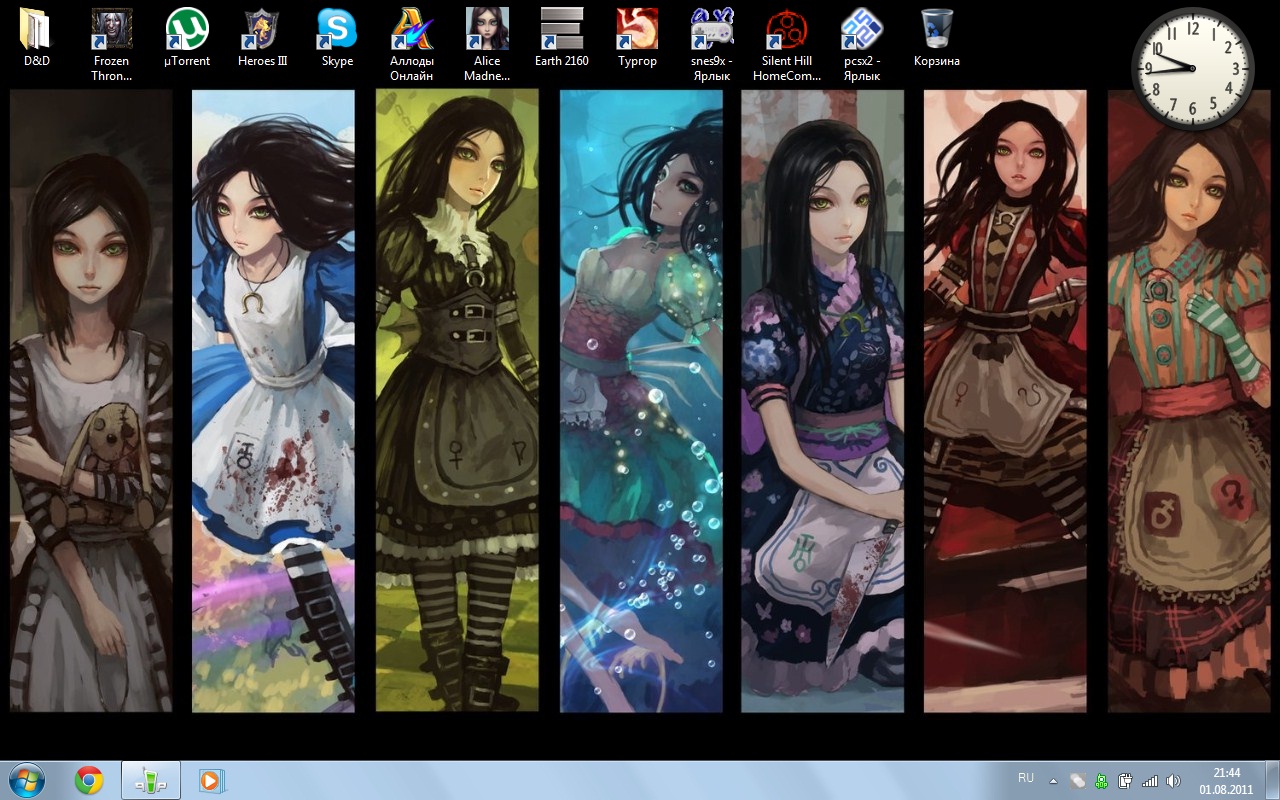
Task: Expand the hidden tray icons arrow
Action: pos(1053,780)
